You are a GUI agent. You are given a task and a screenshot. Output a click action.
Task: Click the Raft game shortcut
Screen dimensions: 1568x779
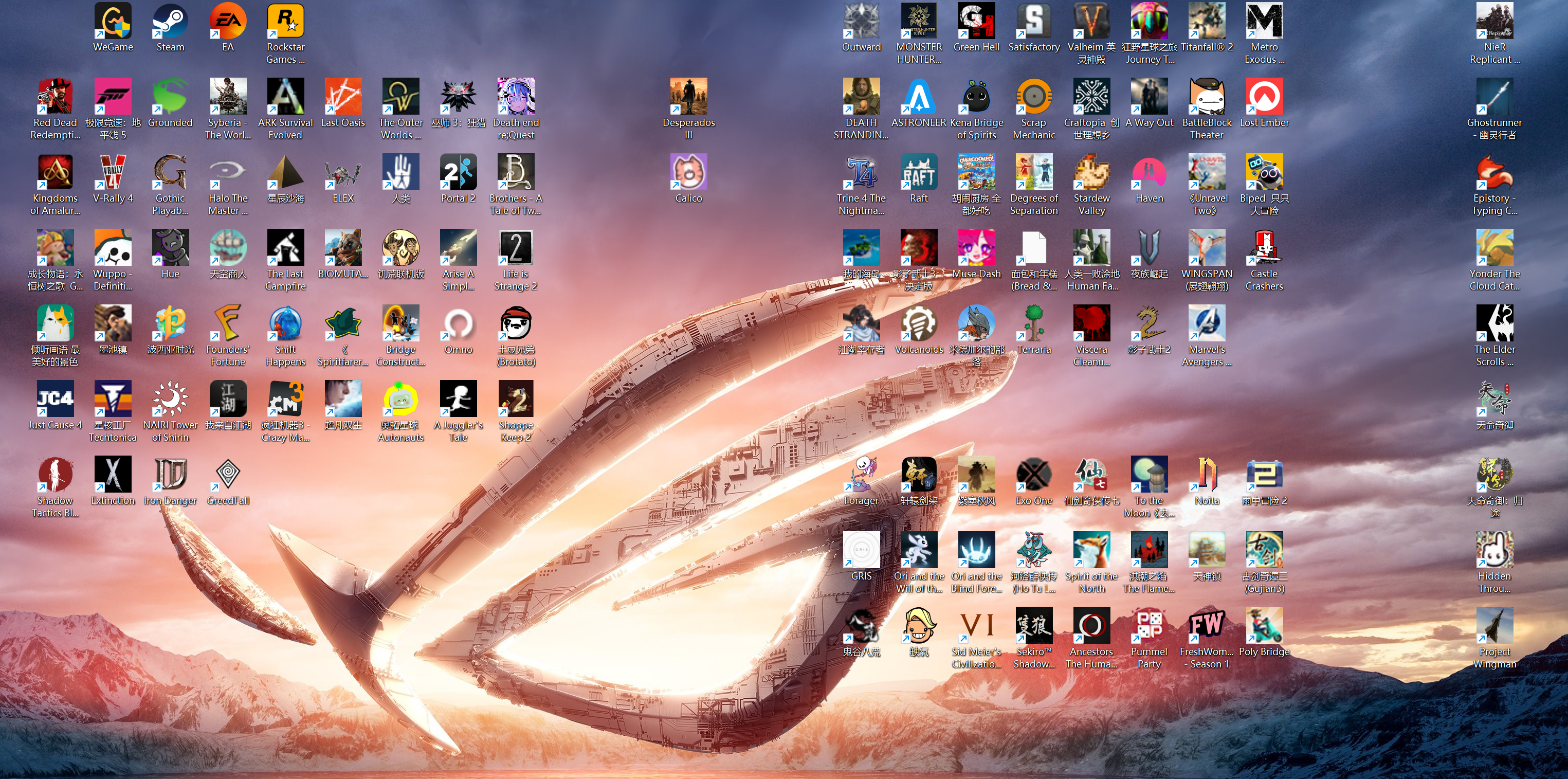(x=919, y=172)
